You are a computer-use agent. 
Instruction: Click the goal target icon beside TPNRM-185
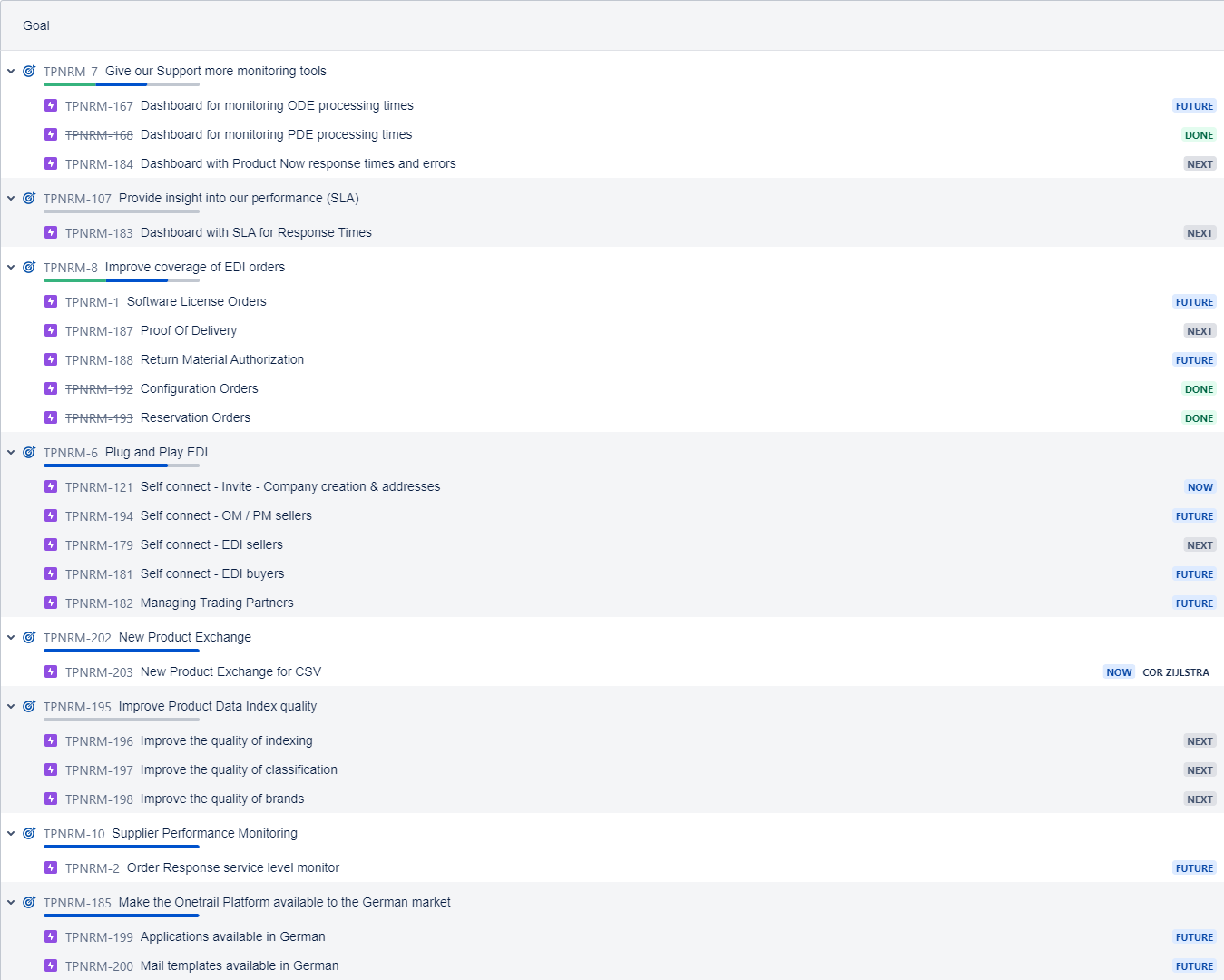tap(29, 902)
